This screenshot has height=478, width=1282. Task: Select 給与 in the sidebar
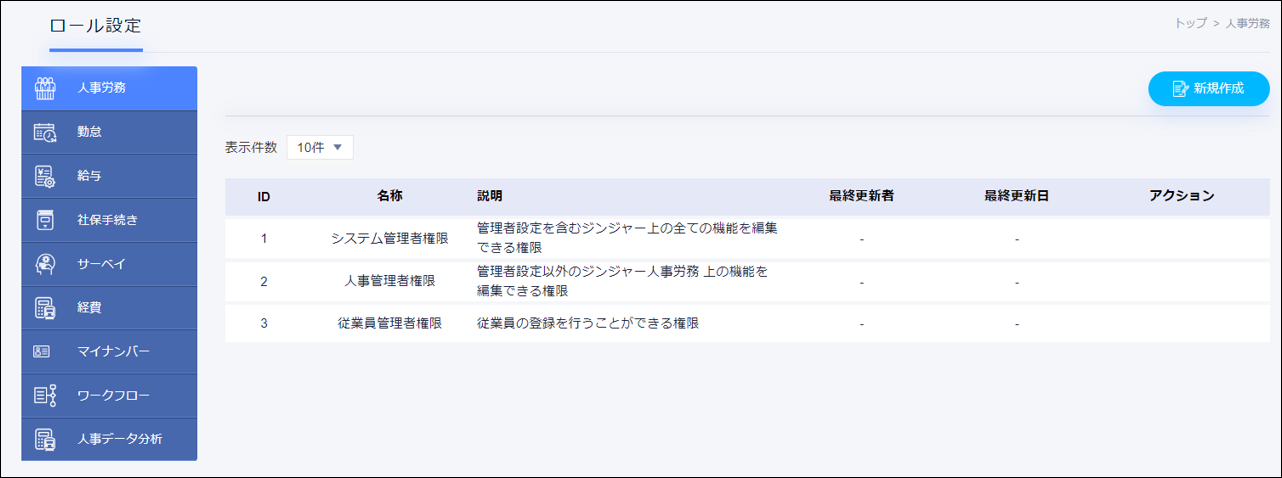tap(109, 176)
